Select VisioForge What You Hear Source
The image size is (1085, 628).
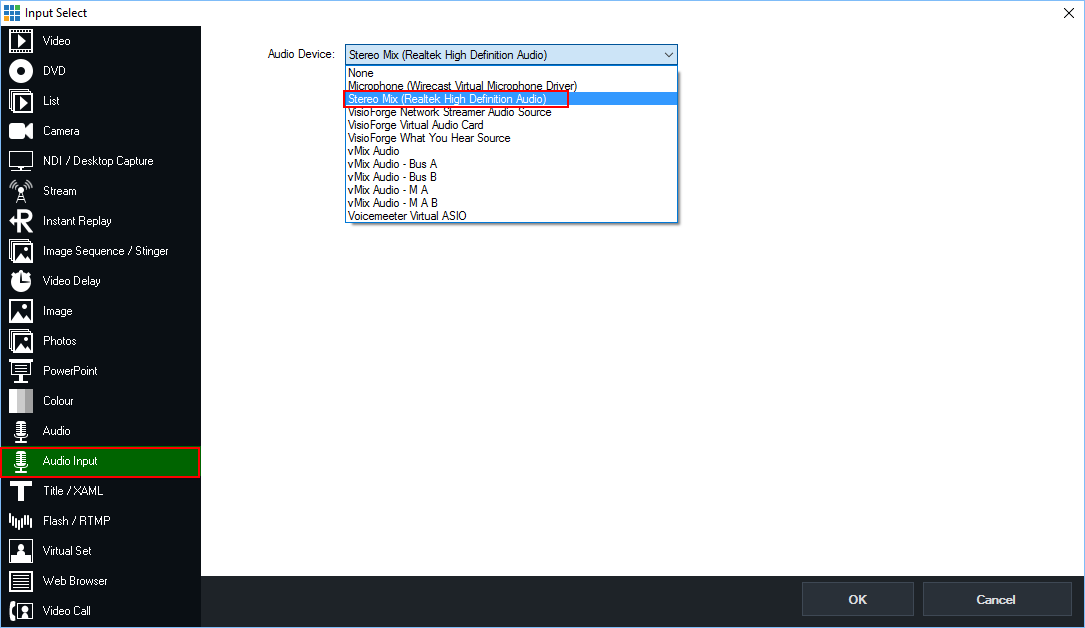point(511,138)
